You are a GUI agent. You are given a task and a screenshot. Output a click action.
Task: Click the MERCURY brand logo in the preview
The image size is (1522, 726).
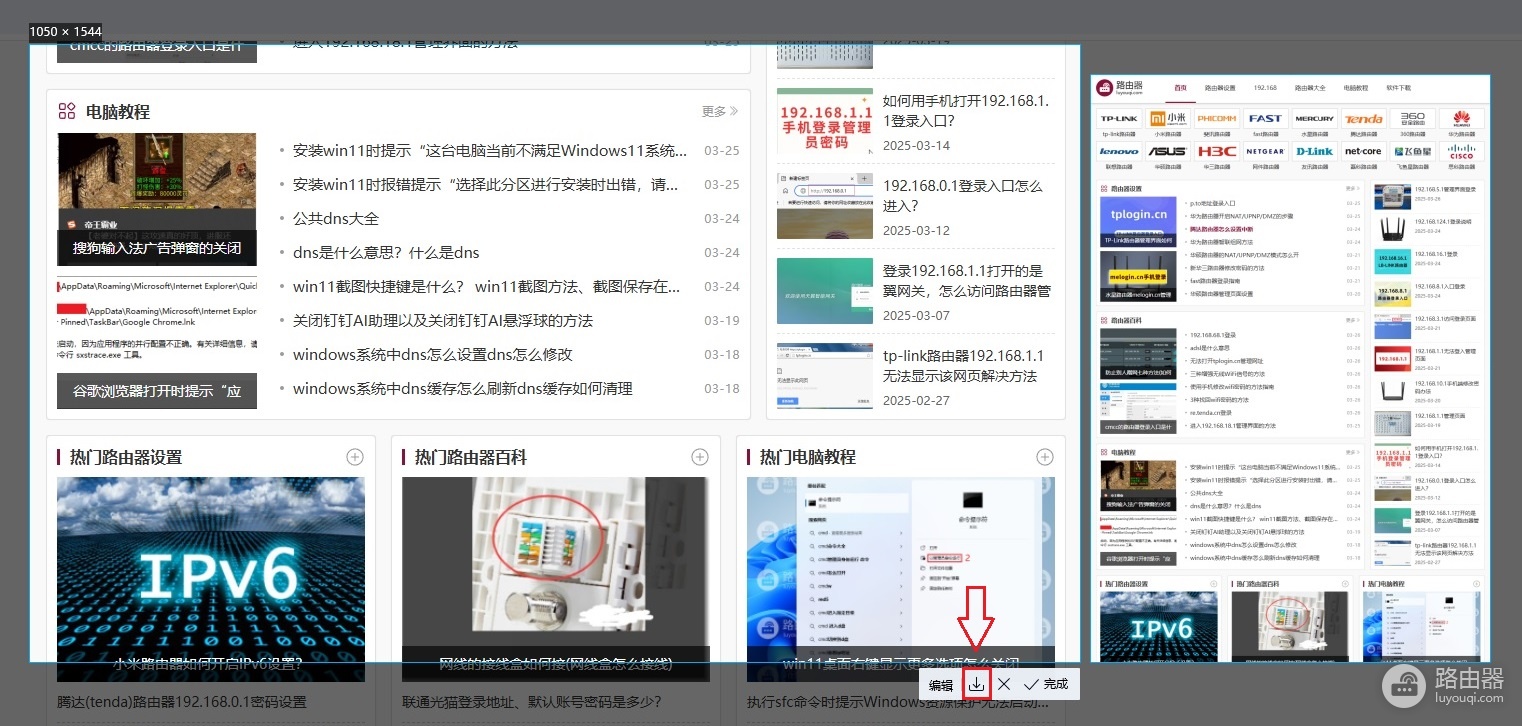[1314, 118]
